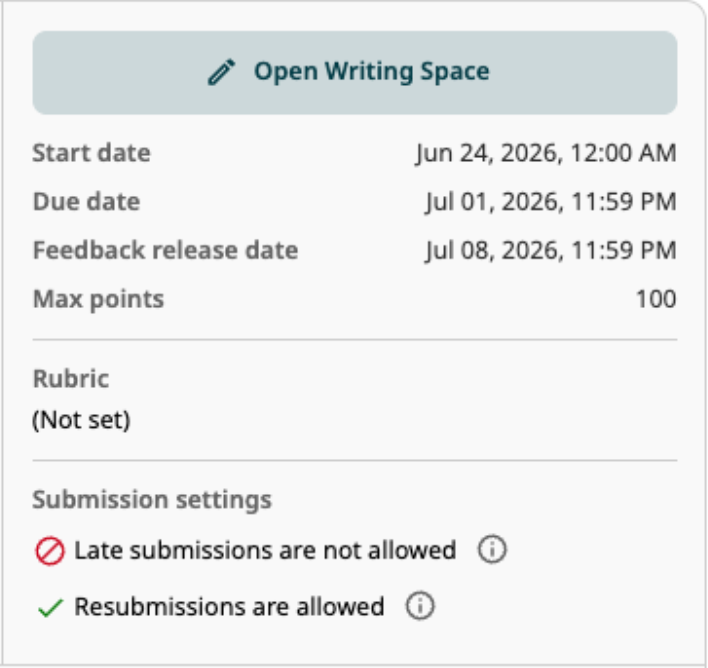Click the Open Writing Space button

coord(354,72)
